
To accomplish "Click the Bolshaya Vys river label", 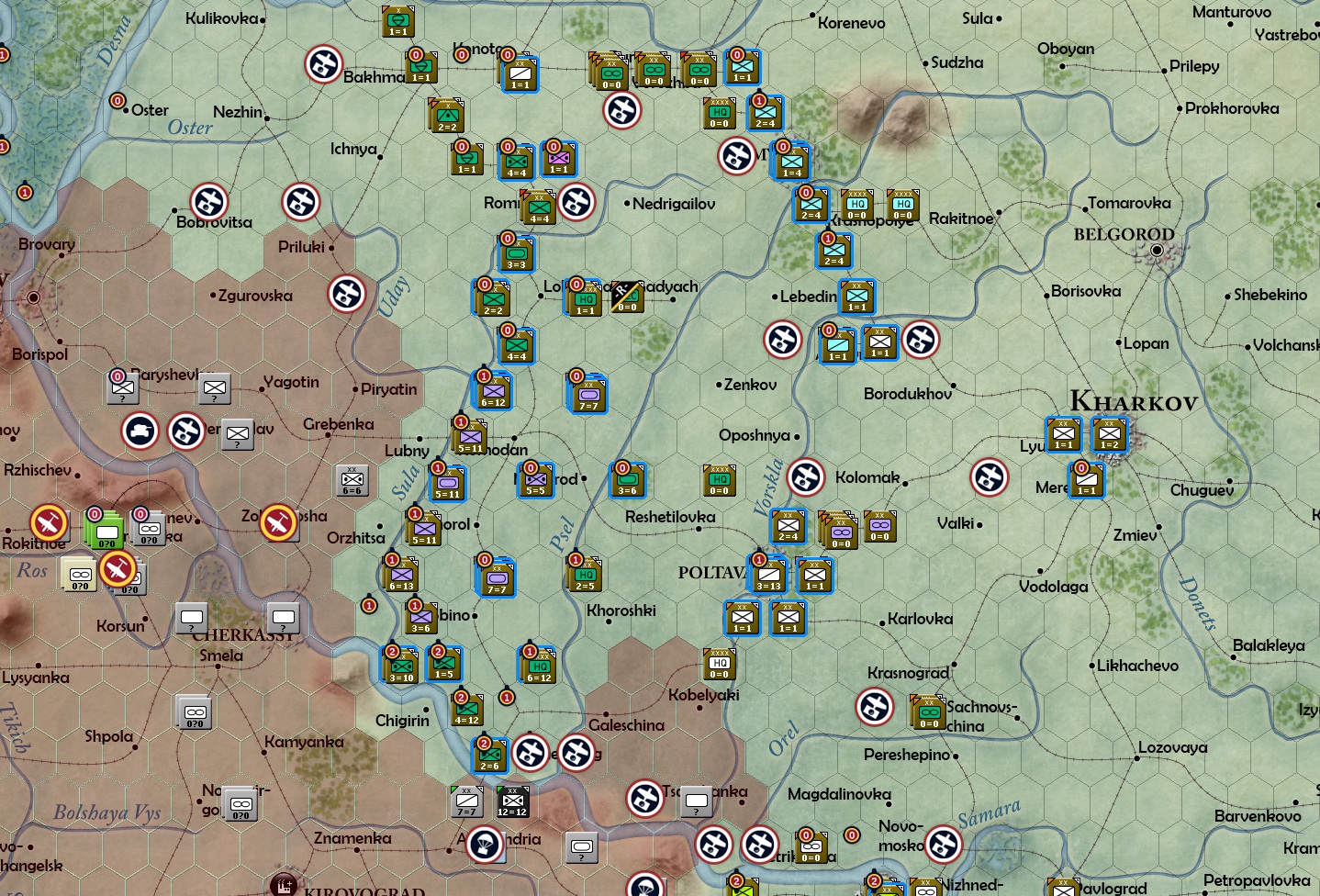I will click(107, 812).
